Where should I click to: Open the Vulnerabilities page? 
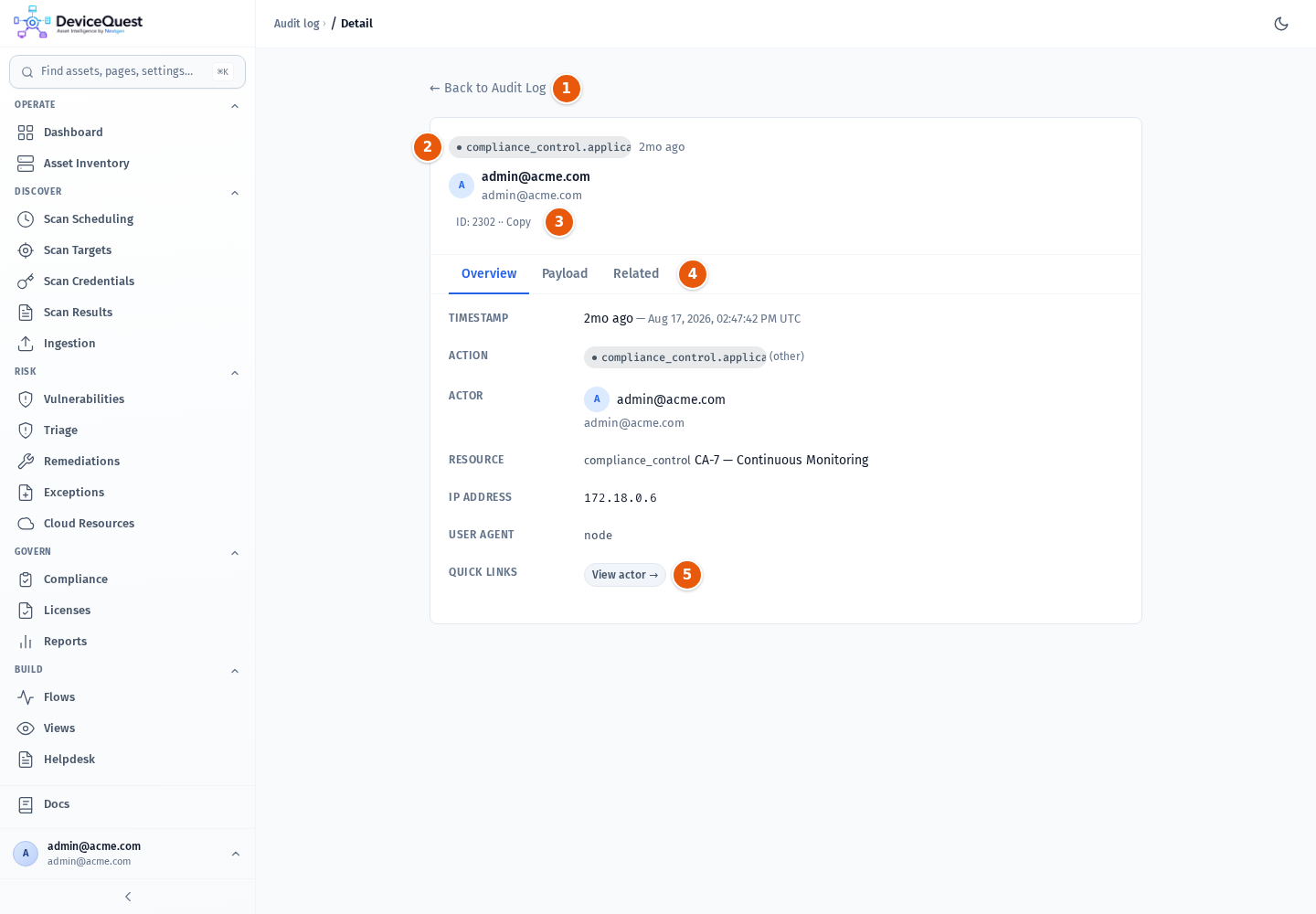(127, 399)
